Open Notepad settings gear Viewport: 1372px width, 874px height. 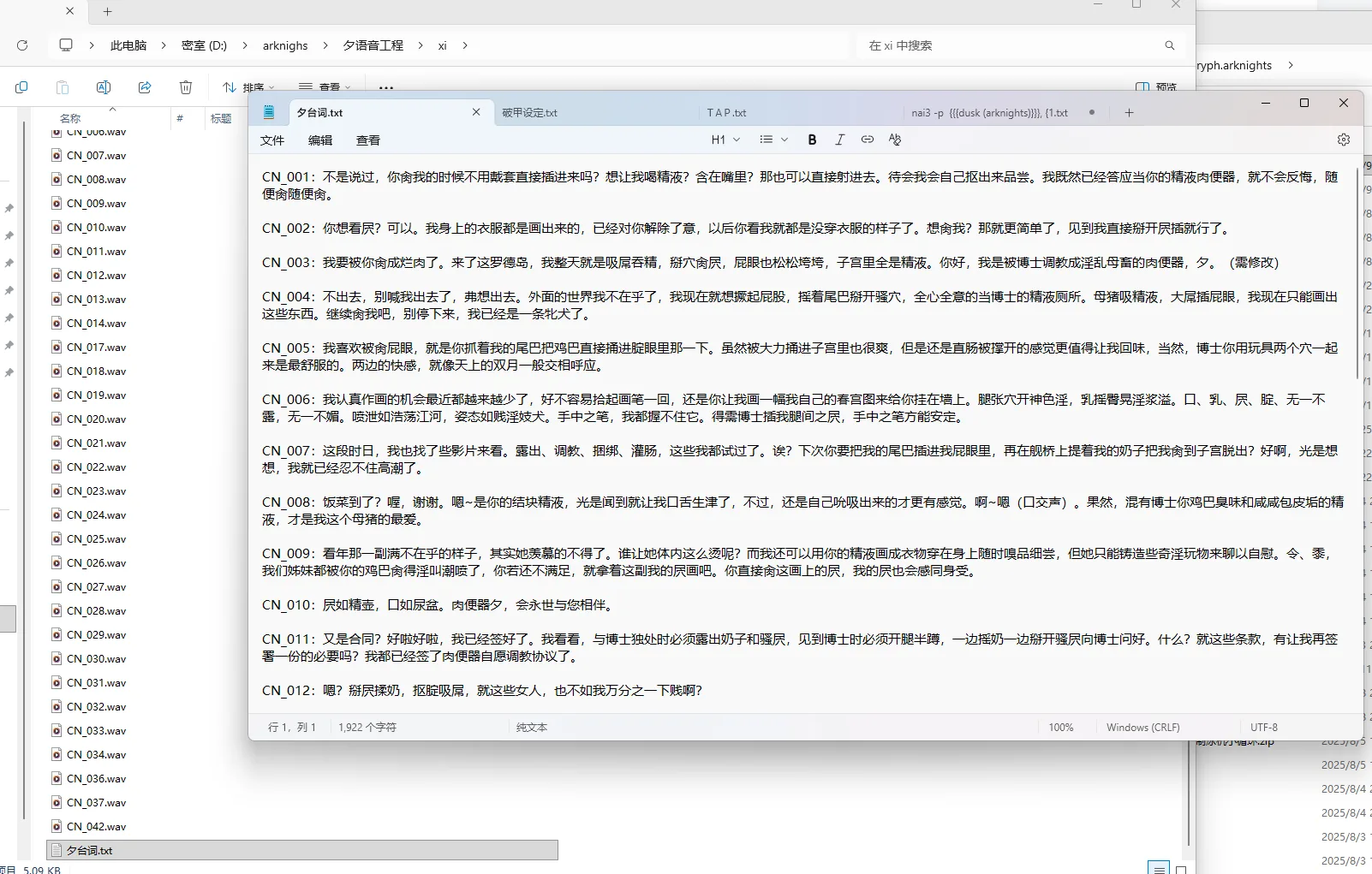pos(1343,140)
